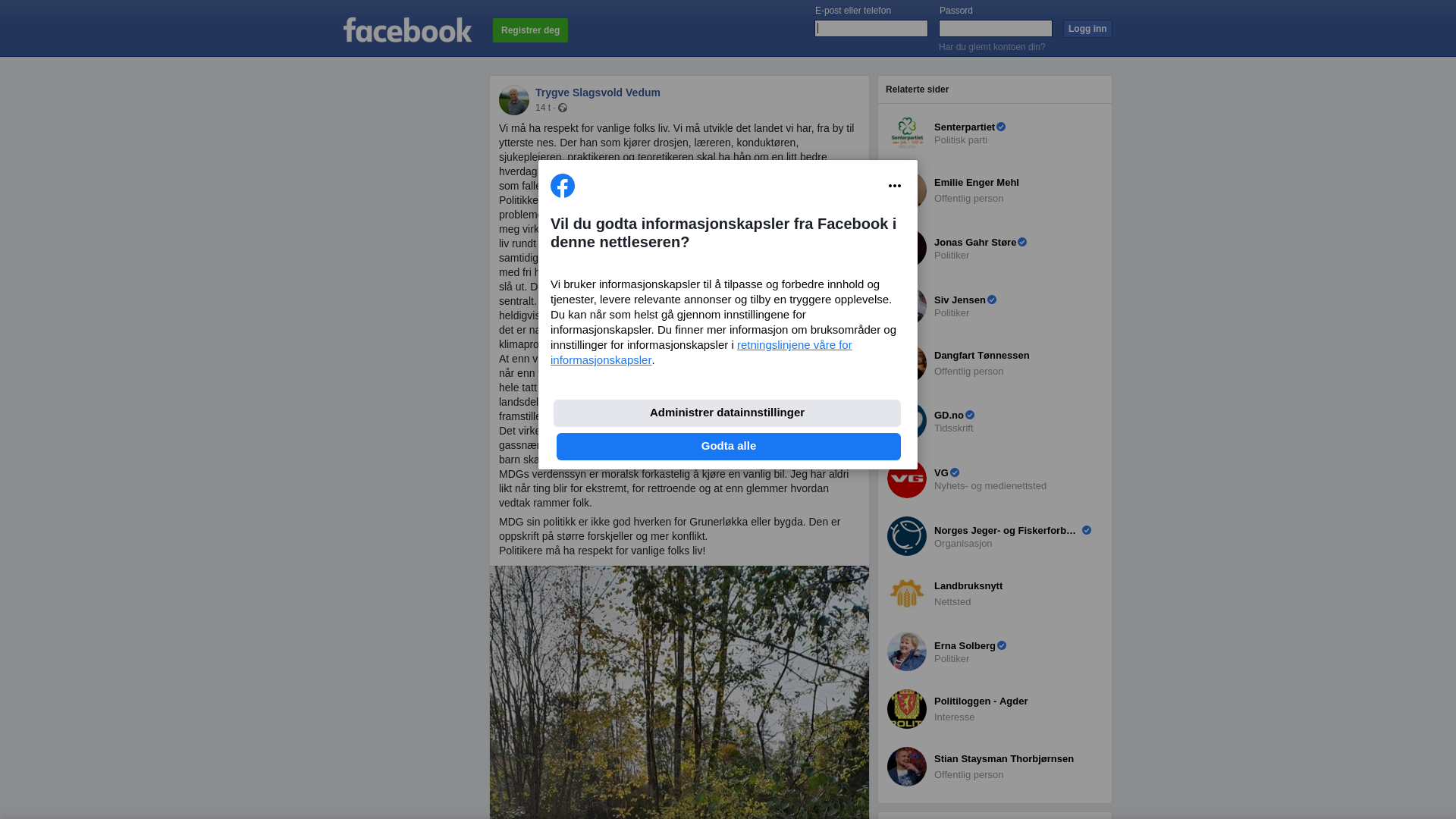The width and height of the screenshot is (1456, 819).
Task: Click the Facebook icon inside the cookie dialog
Action: pos(563,186)
